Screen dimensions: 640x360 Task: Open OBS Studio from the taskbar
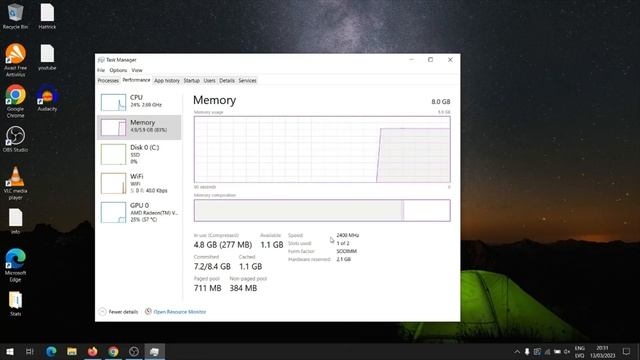pyautogui.click(x=134, y=351)
